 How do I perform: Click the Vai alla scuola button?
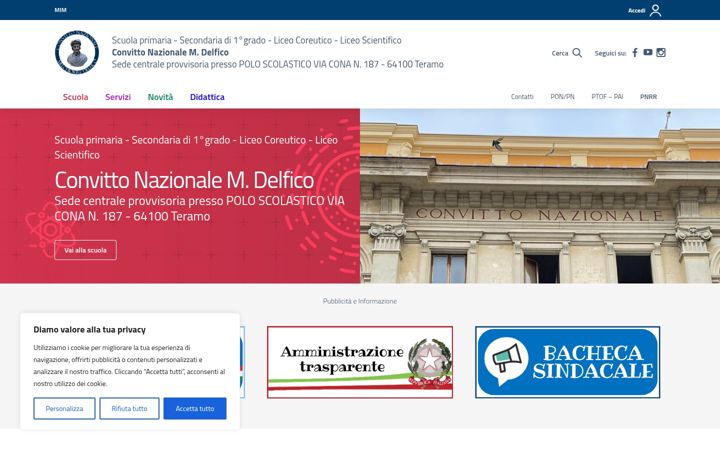click(85, 250)
